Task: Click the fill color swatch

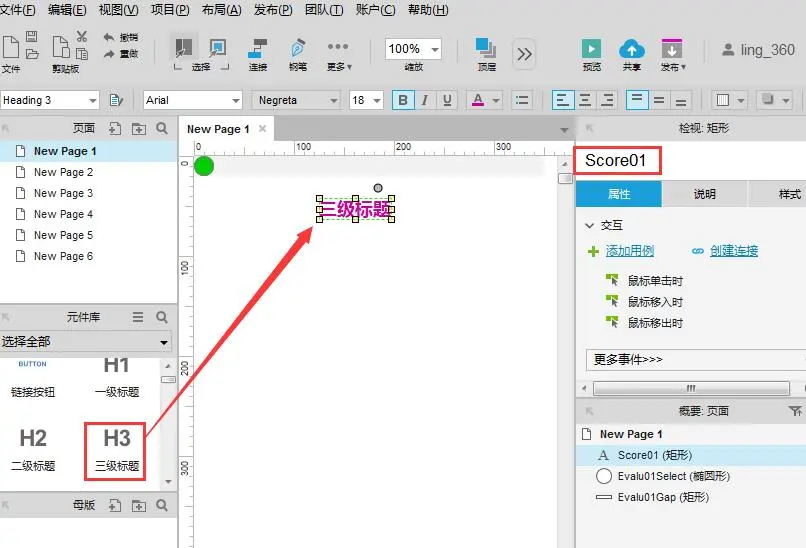Action: click(x=723, y=100)
